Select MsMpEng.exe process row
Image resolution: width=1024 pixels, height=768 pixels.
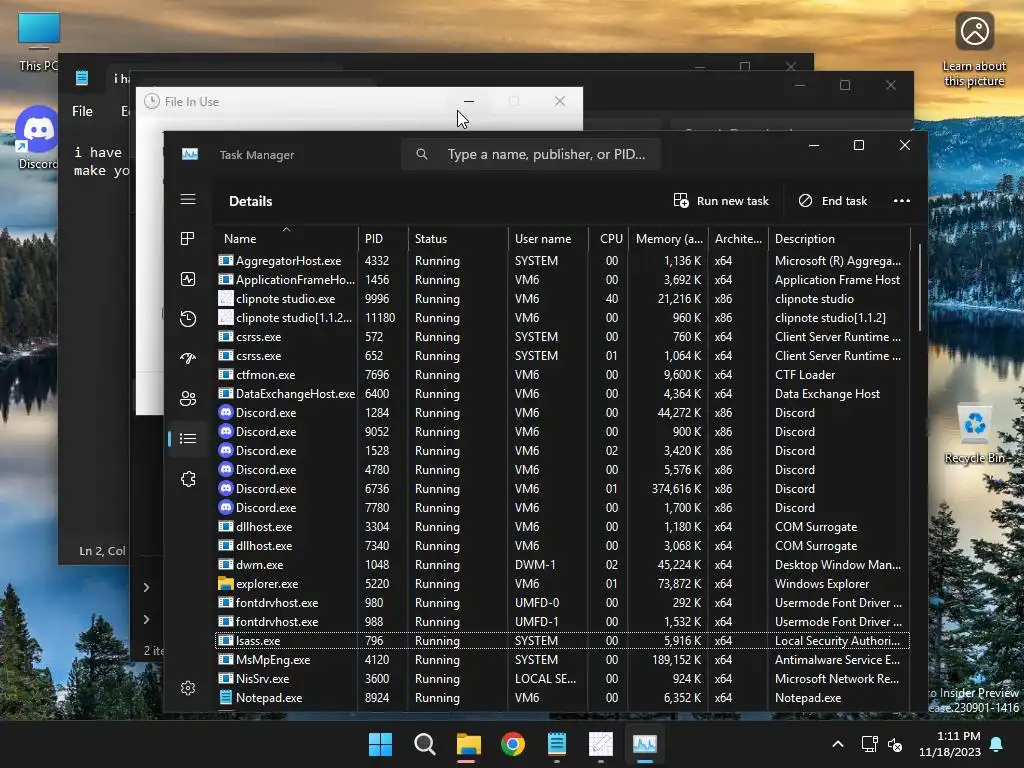[562, 660]
